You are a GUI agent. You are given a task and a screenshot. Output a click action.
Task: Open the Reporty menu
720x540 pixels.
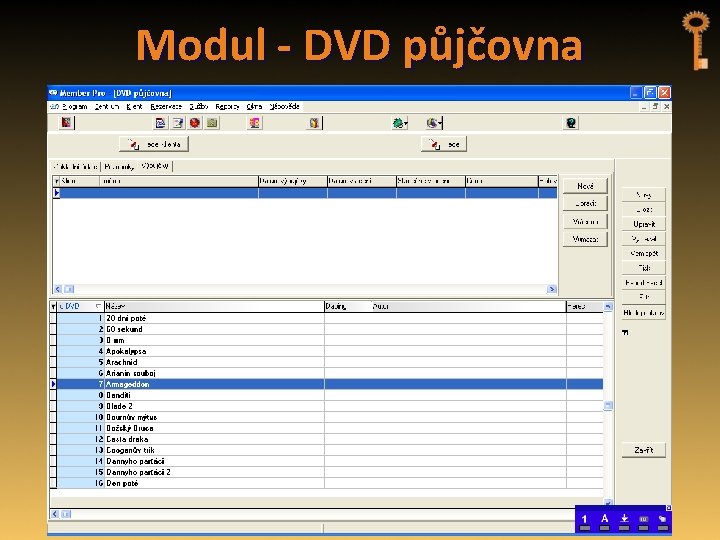227,107
